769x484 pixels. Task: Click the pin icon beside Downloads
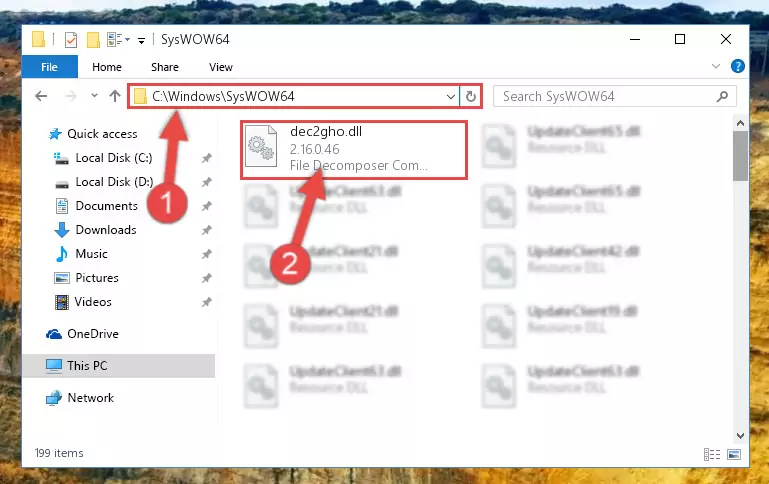(x=206, y=230)
